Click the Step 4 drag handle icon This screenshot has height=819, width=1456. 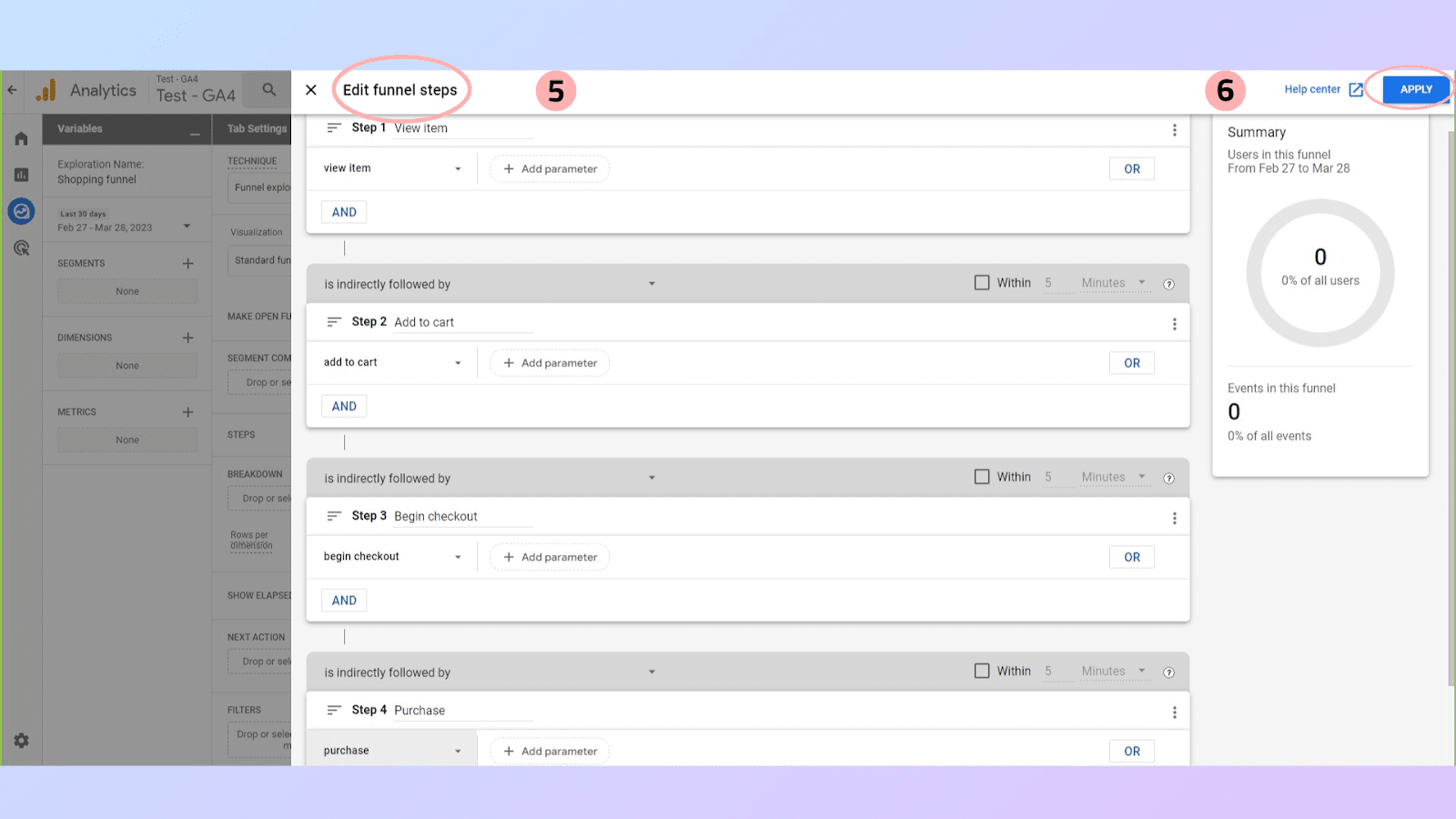pos(334,710)
